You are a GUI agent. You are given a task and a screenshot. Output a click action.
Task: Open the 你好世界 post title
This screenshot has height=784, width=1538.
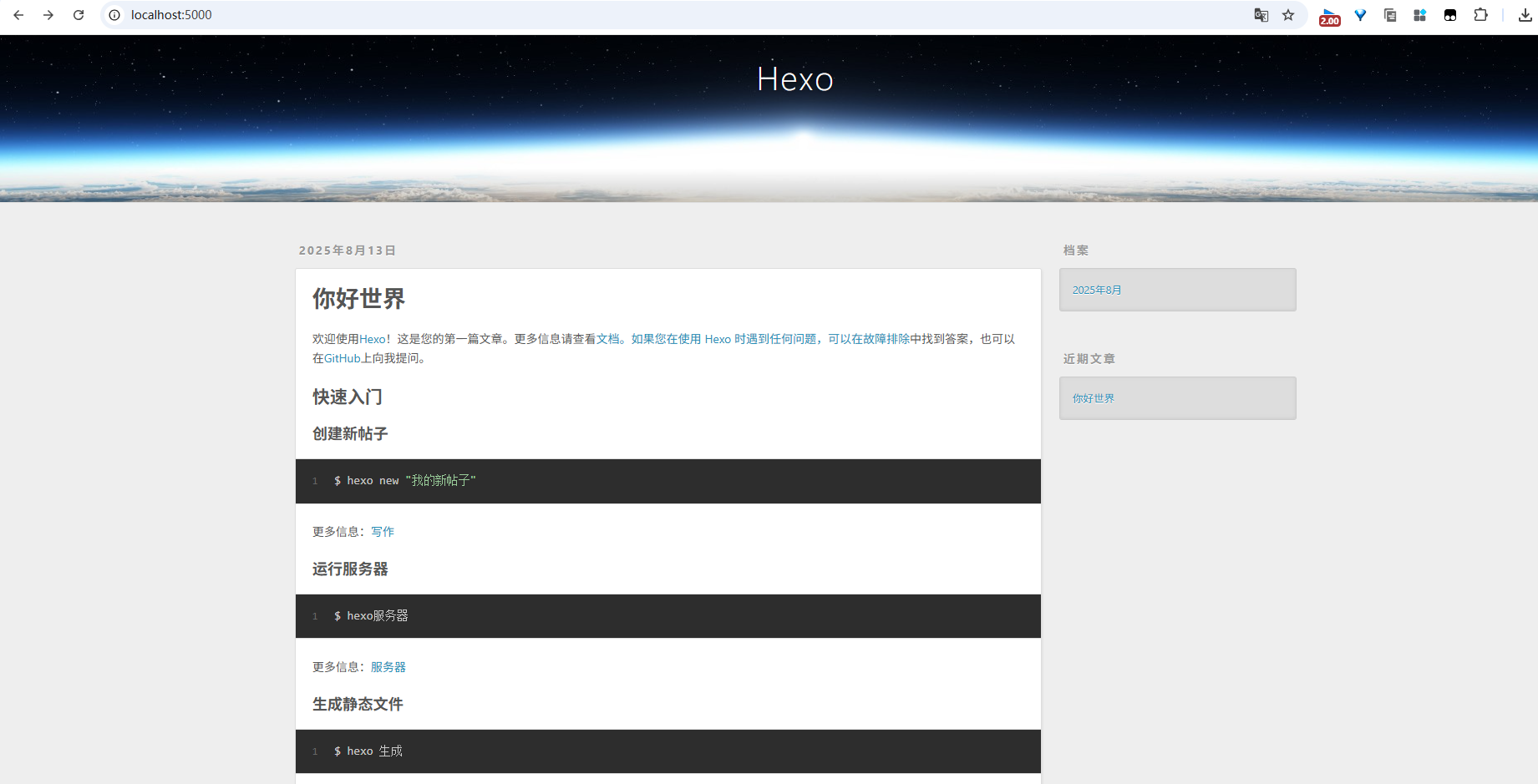(x=358, y=298)
